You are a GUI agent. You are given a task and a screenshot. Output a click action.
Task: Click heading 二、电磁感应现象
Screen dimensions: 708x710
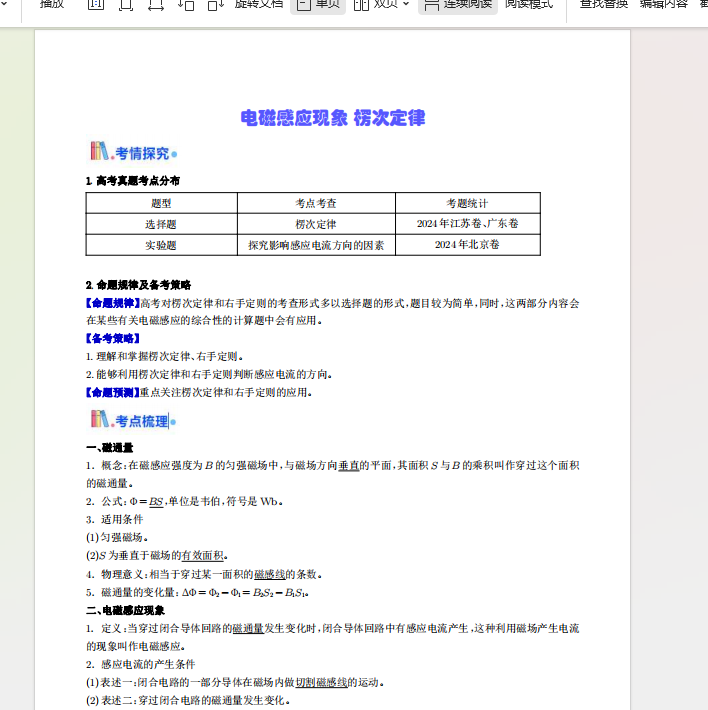[125, 610]
